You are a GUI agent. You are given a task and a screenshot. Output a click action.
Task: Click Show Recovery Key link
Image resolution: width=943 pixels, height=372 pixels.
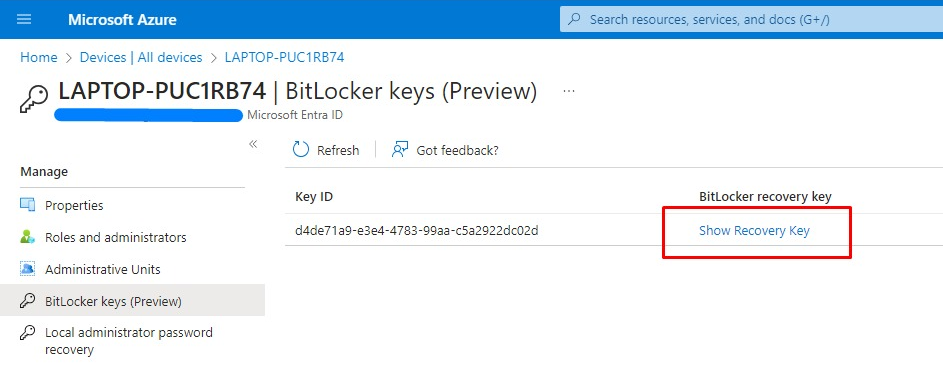point(754,230)
